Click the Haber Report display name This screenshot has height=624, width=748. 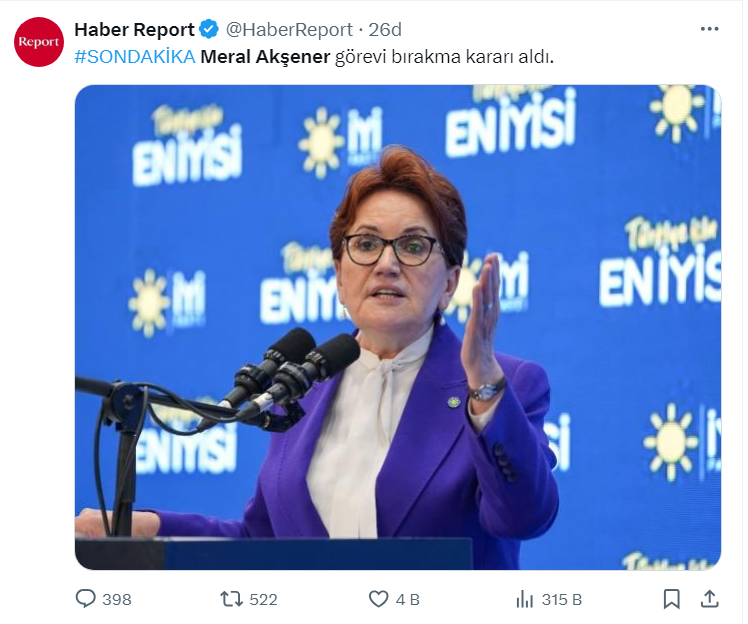pyautogui.click(x=135, y=30)
